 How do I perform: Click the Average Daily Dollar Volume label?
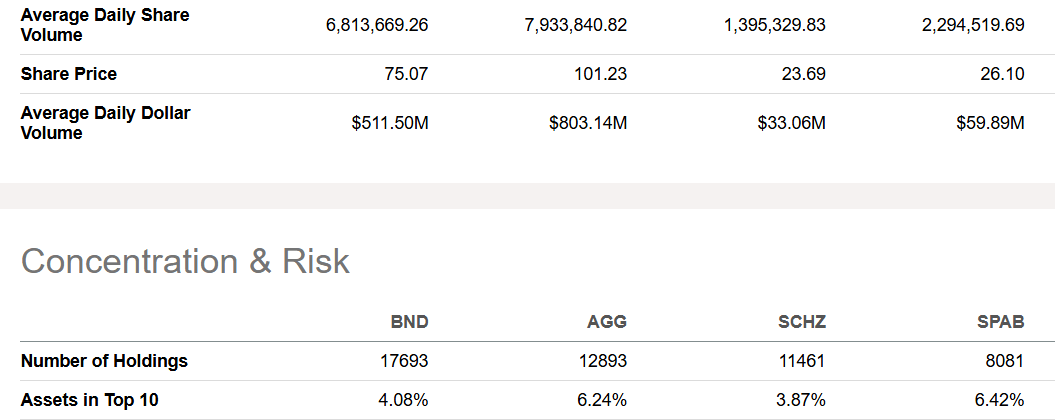pos(105,123)
